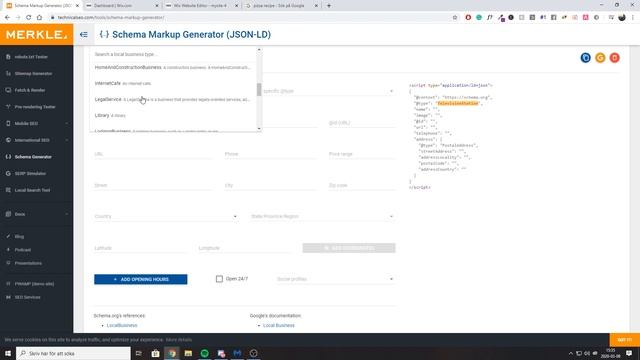This screenshot has height=360, width=640.
Task: Click the Street input field
Action: pos(153,185)
